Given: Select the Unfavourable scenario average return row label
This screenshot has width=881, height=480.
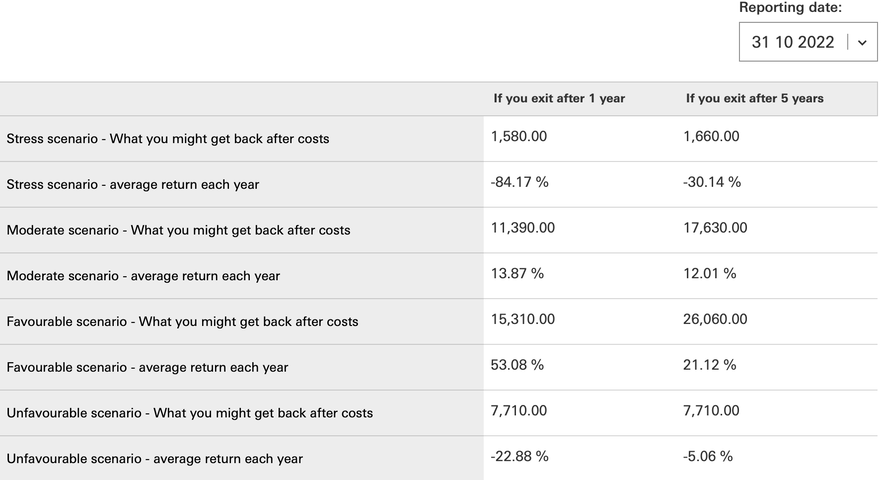Looking at the screenshot, I should (x=155, y=459).
